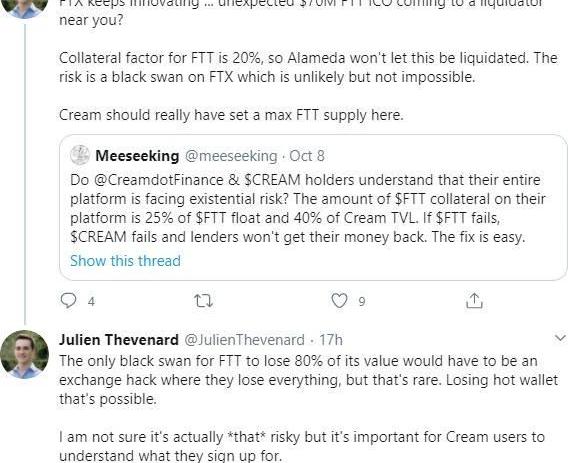Screen dimensions: 568x463
Task: Open the Julien Thevenard display name
Action: (x=119, y=340)
